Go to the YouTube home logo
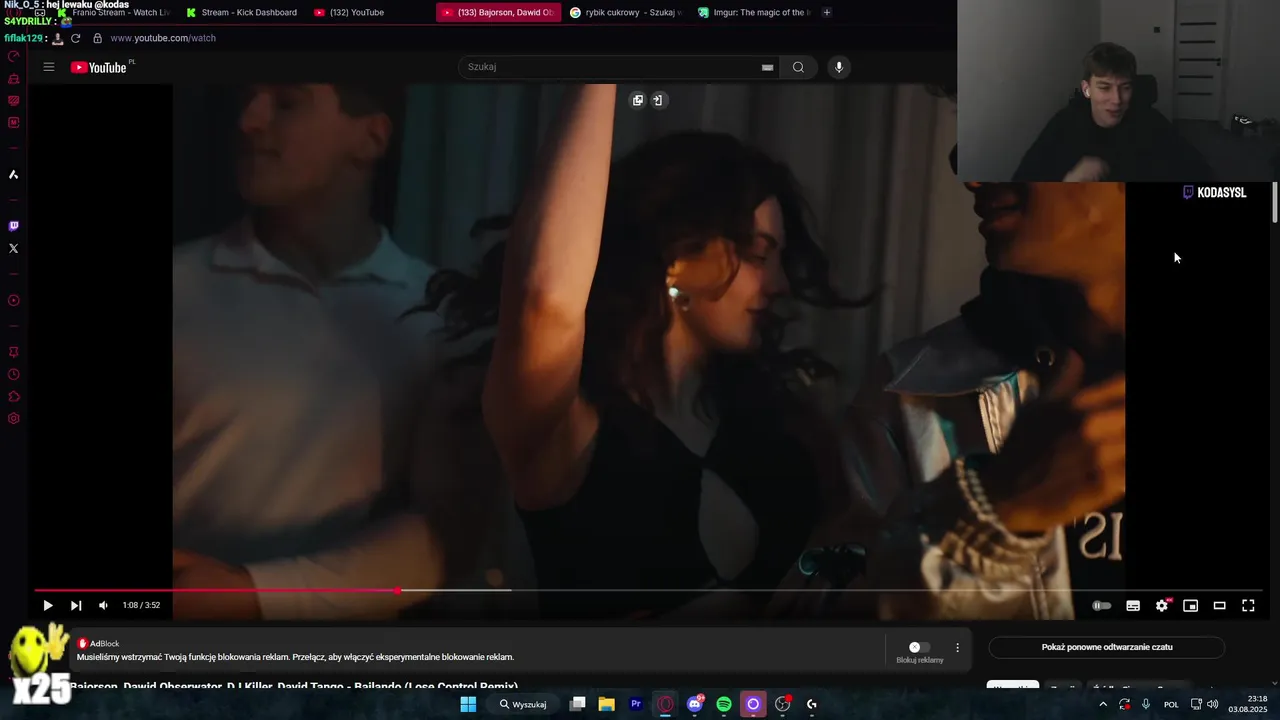 coord(99,67)
